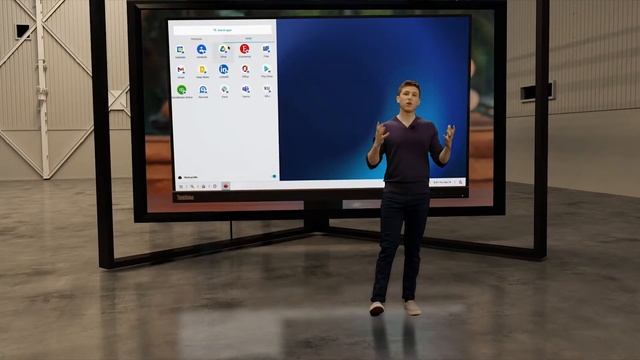Open the Google Drive triangle icon
Screen dimensions: 640x360
pos(223,49)
